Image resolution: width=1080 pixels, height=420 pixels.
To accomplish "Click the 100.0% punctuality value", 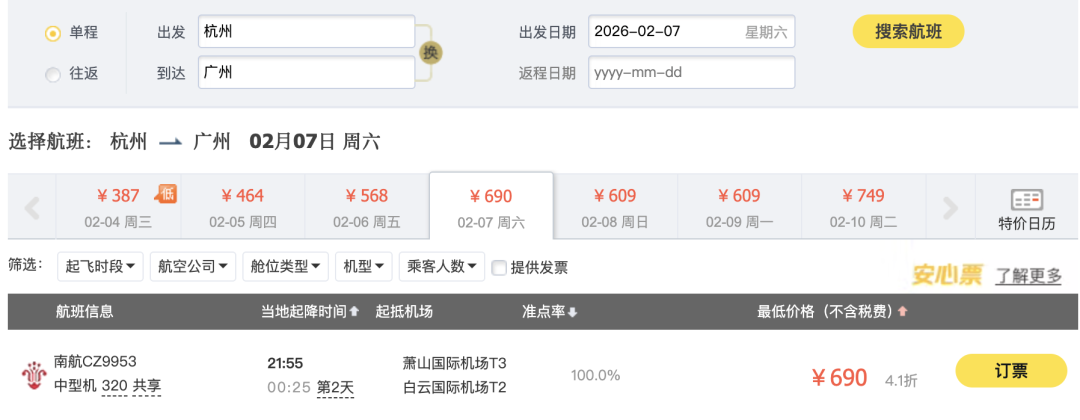I will 595,375.
